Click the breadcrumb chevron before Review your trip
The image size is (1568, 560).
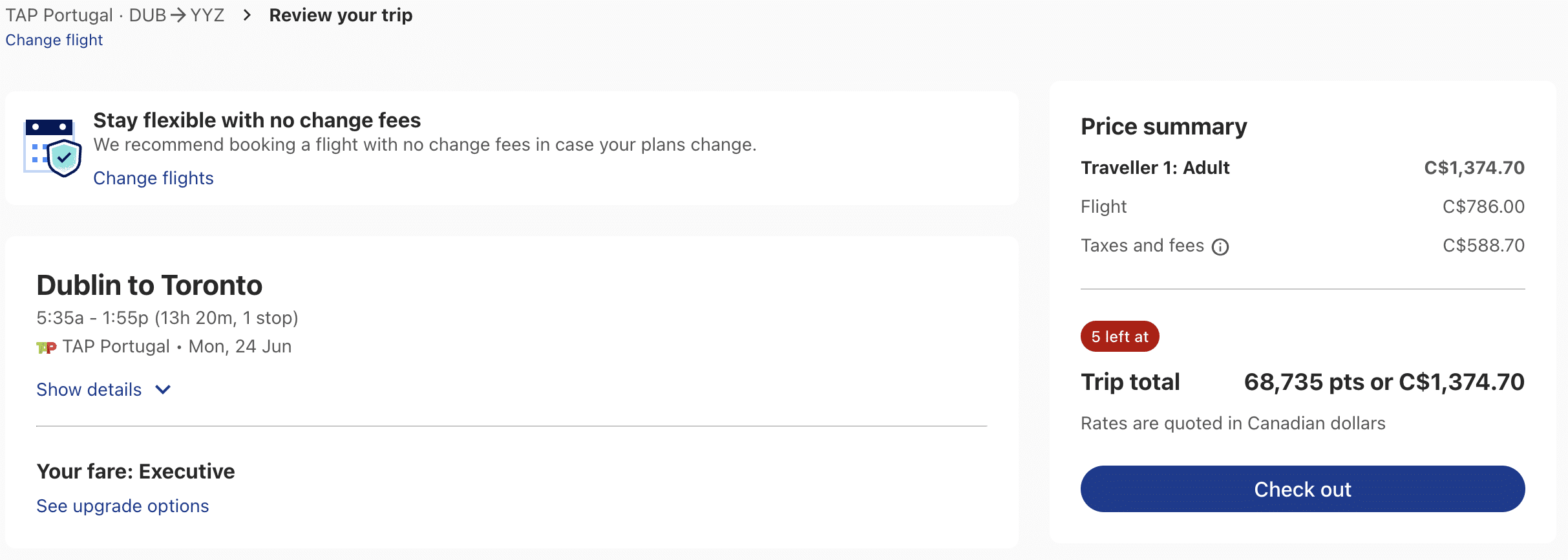coord(247,15)
